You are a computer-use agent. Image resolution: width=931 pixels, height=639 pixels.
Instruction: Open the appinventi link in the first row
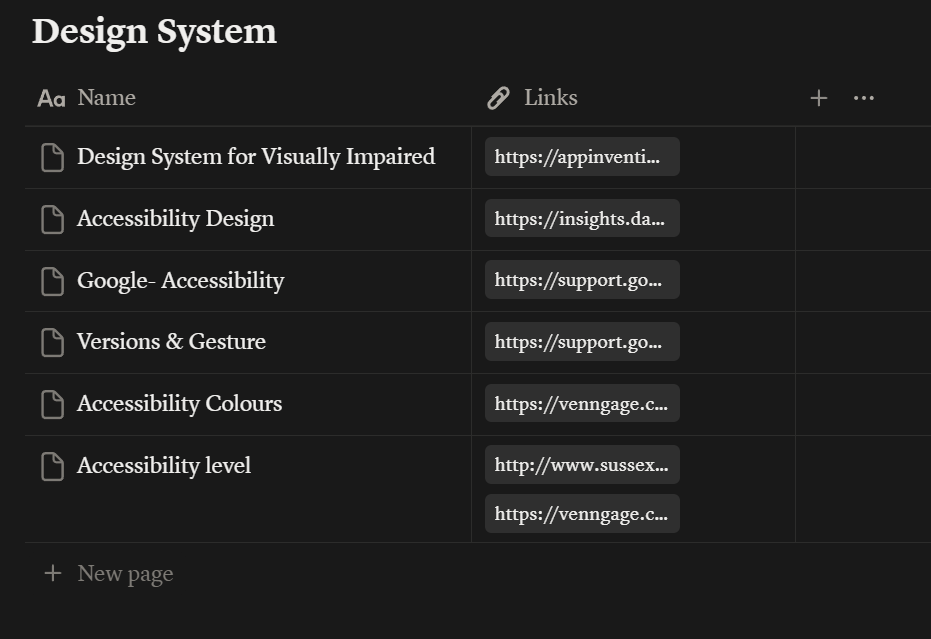click(x=581, y=156)
